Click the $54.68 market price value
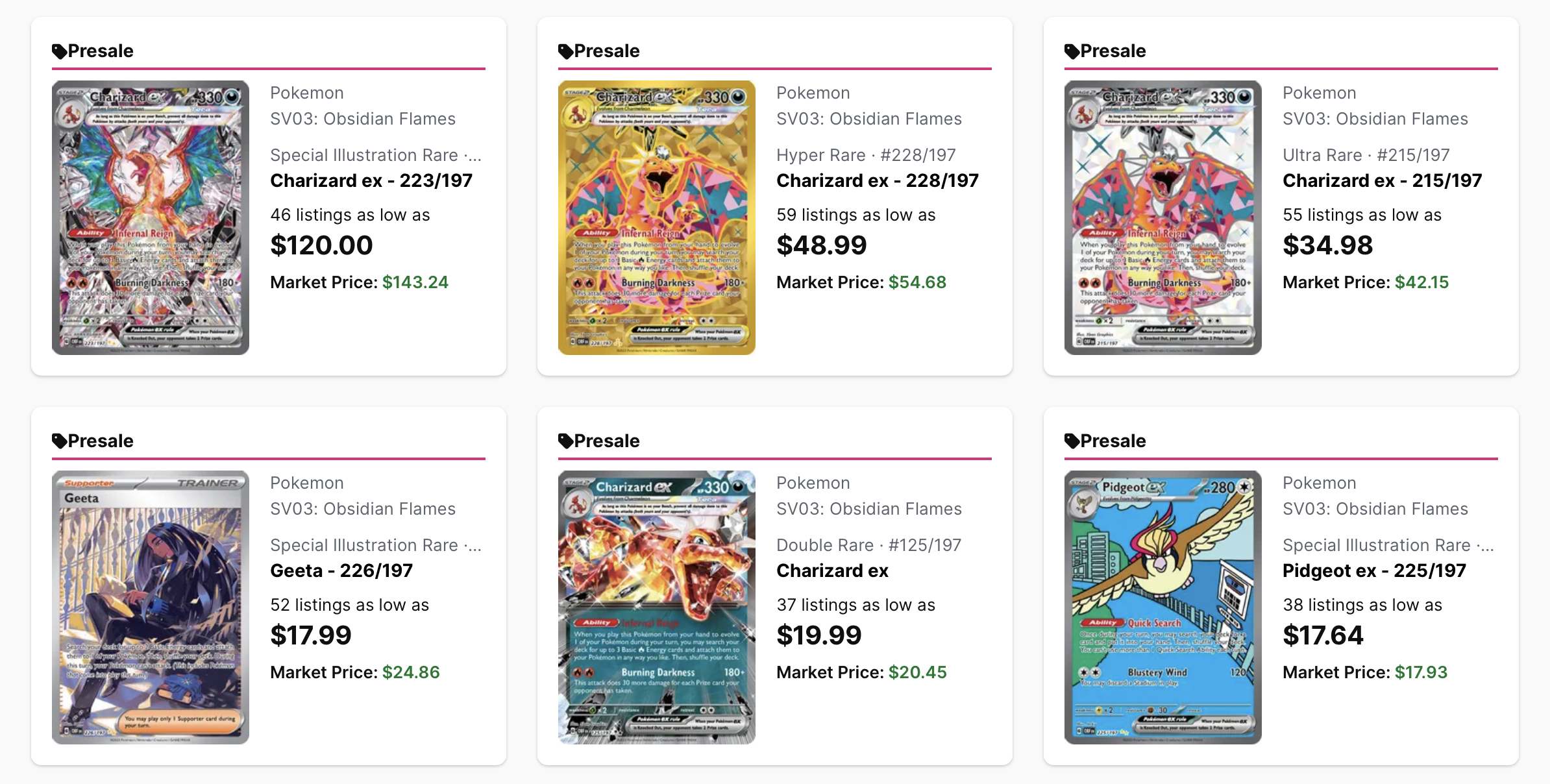 coord(918,282)
